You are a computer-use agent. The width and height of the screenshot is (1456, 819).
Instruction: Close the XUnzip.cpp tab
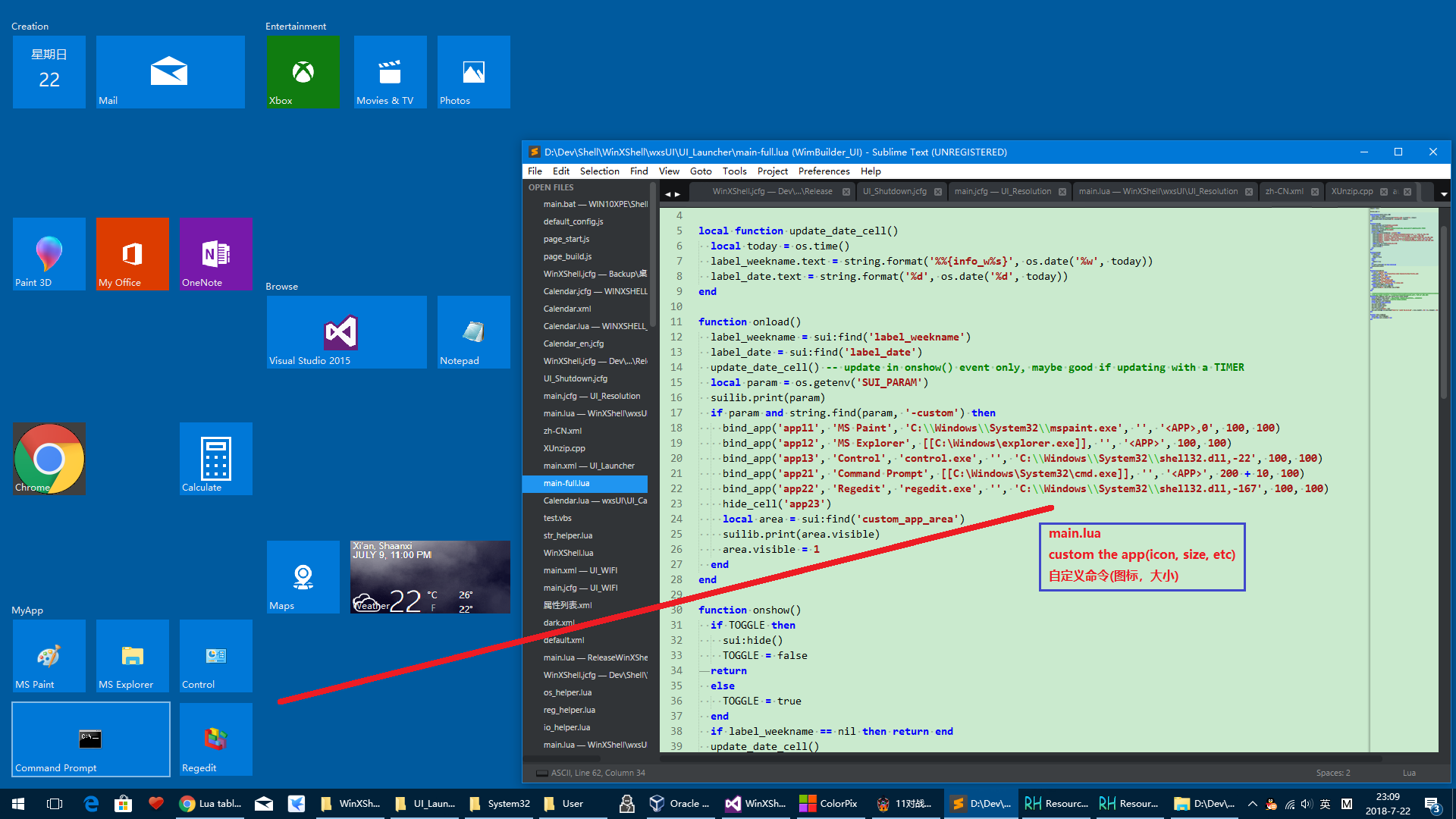pos(1384,192)
